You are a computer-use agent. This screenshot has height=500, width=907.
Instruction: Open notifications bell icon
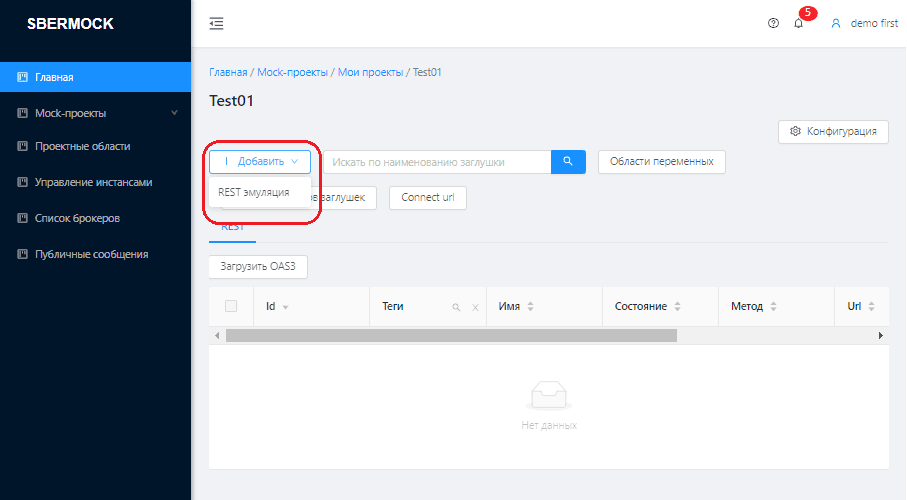(x=798, y=24)
